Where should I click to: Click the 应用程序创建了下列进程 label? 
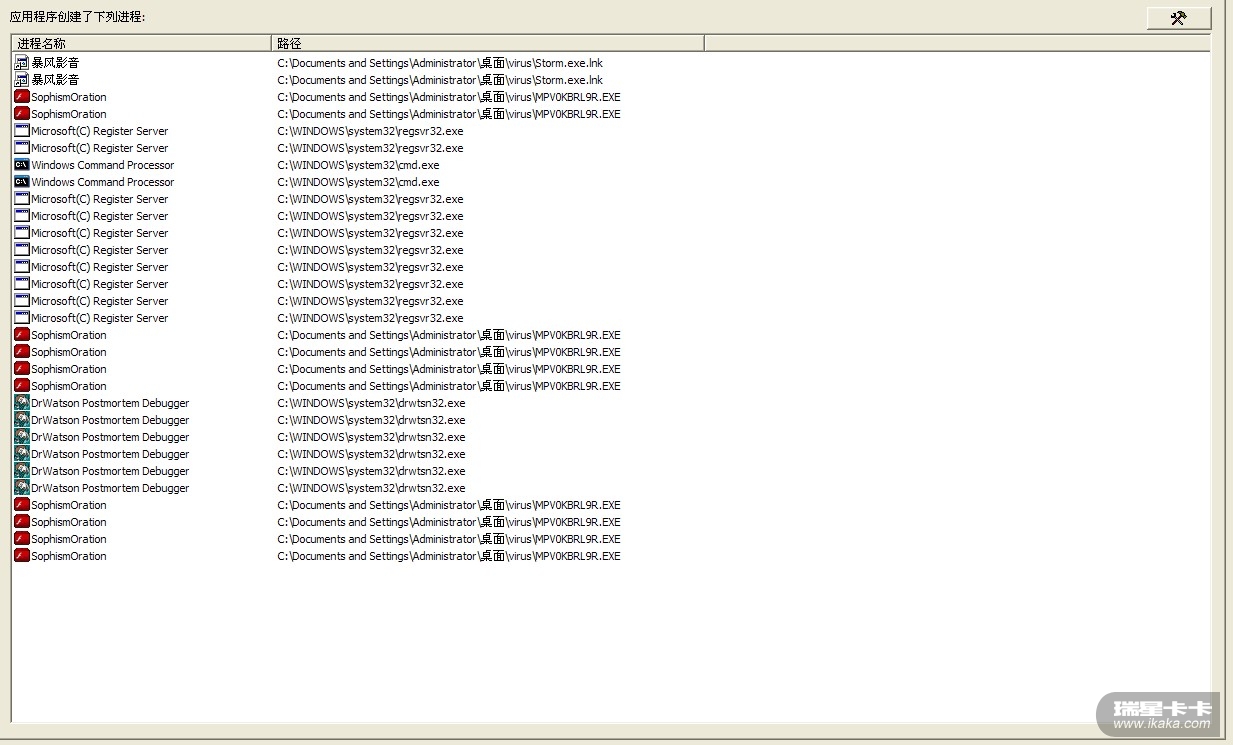78,17
